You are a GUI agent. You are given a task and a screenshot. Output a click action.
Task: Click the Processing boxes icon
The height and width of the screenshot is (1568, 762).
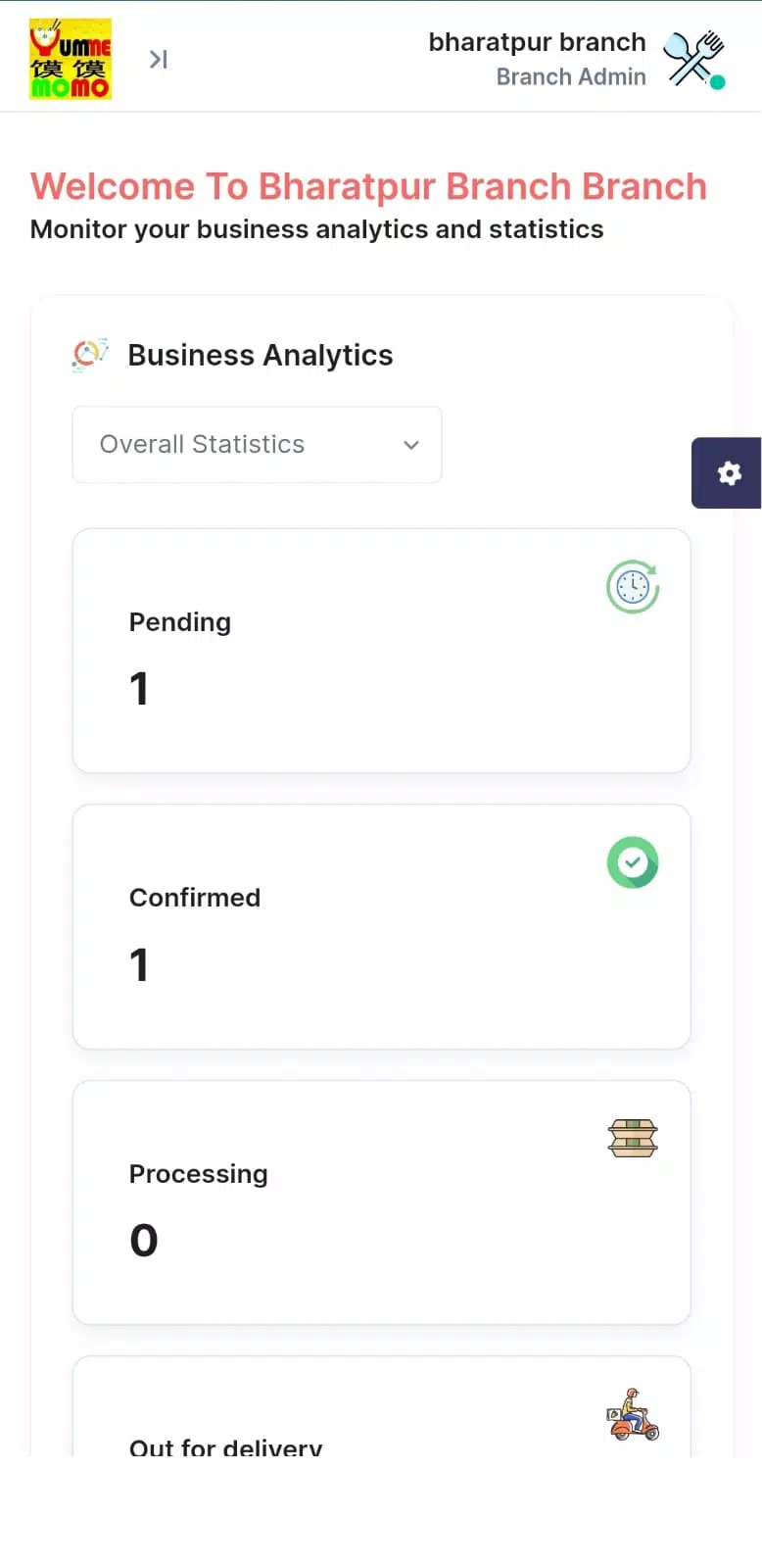tap(633, 1138)
